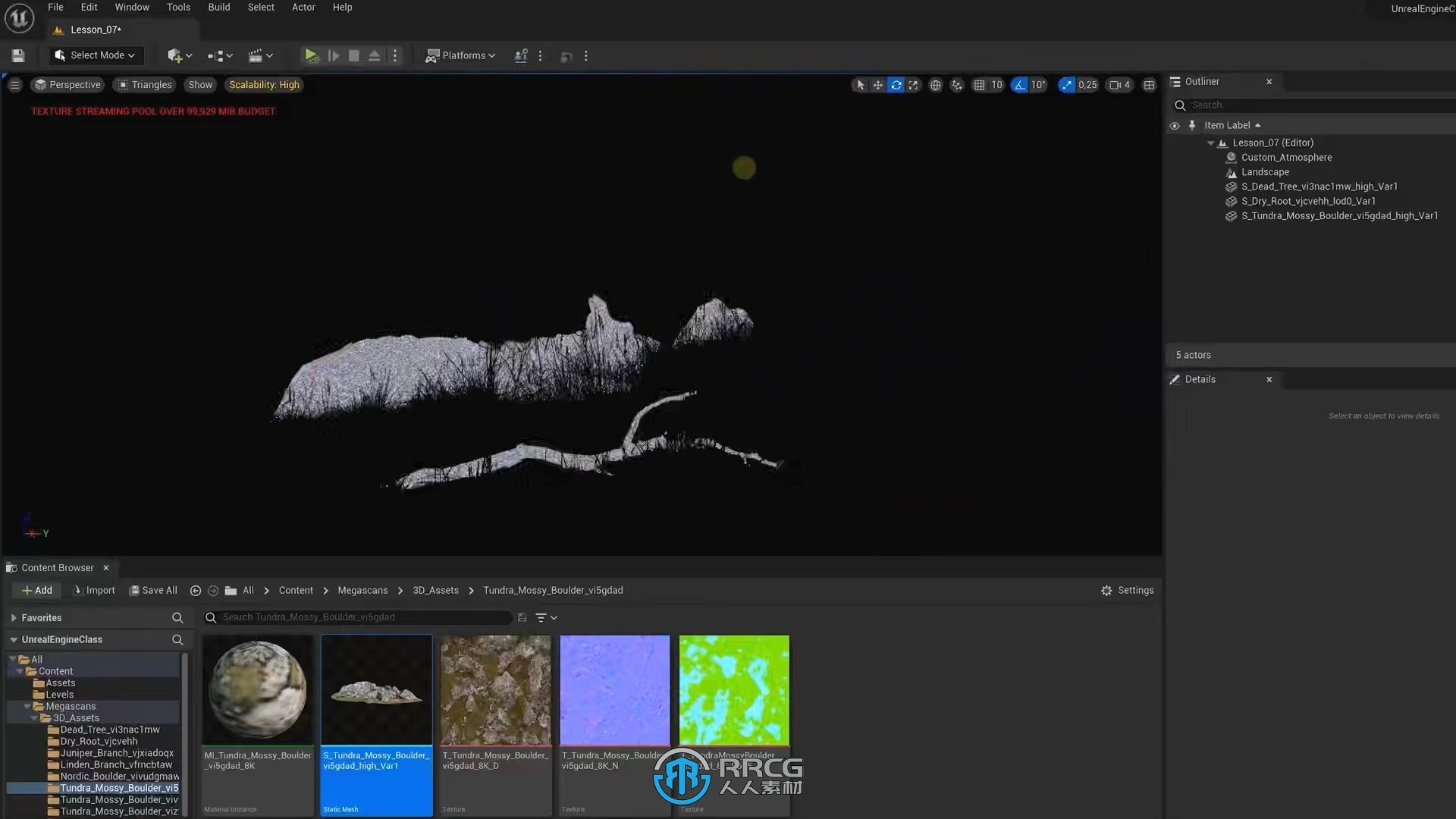Screen dimensions: 1456x819
Task: Toggle the Outliner visibility eye column header
Action: coord(1175,126)
